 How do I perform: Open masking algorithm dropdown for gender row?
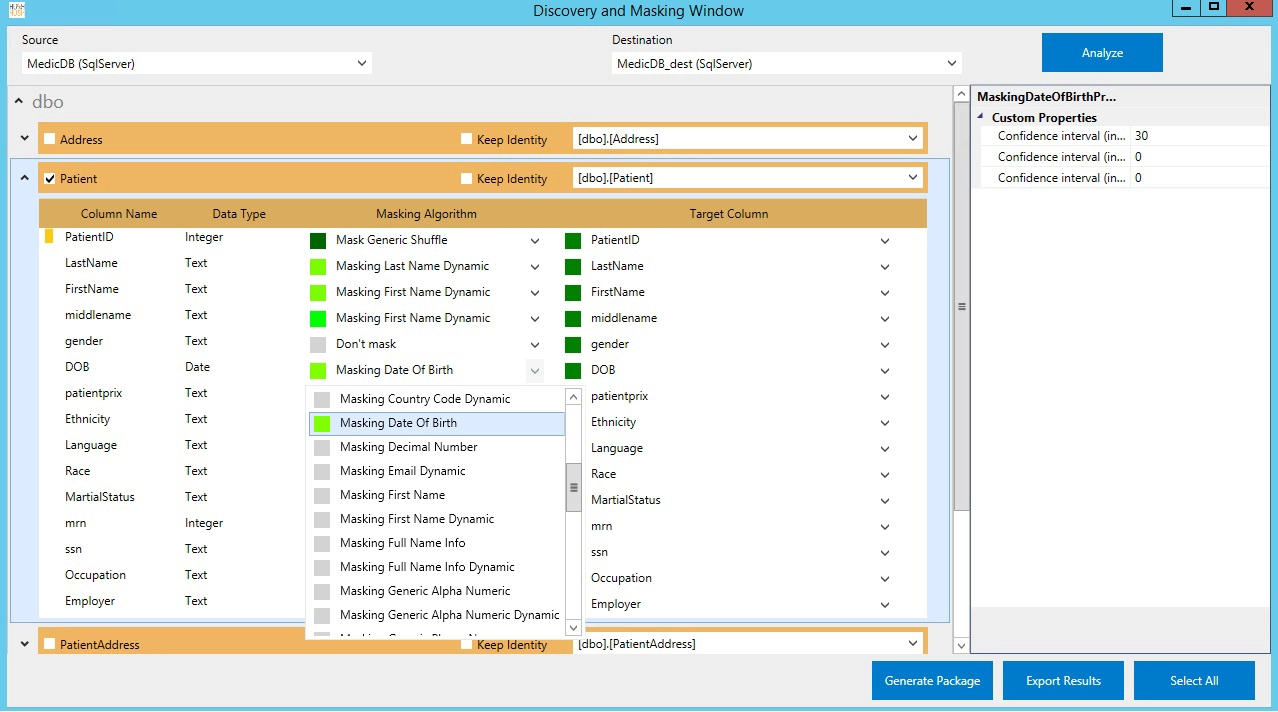535,345
